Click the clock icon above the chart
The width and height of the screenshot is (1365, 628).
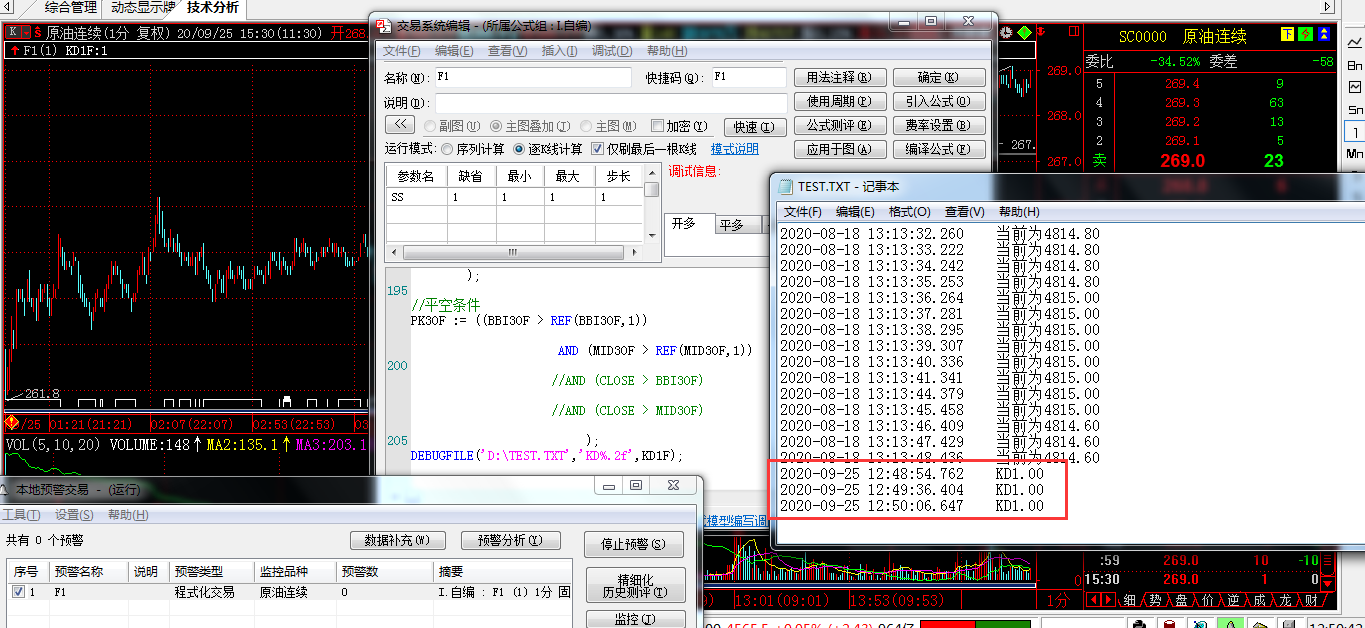[1007, 33]
